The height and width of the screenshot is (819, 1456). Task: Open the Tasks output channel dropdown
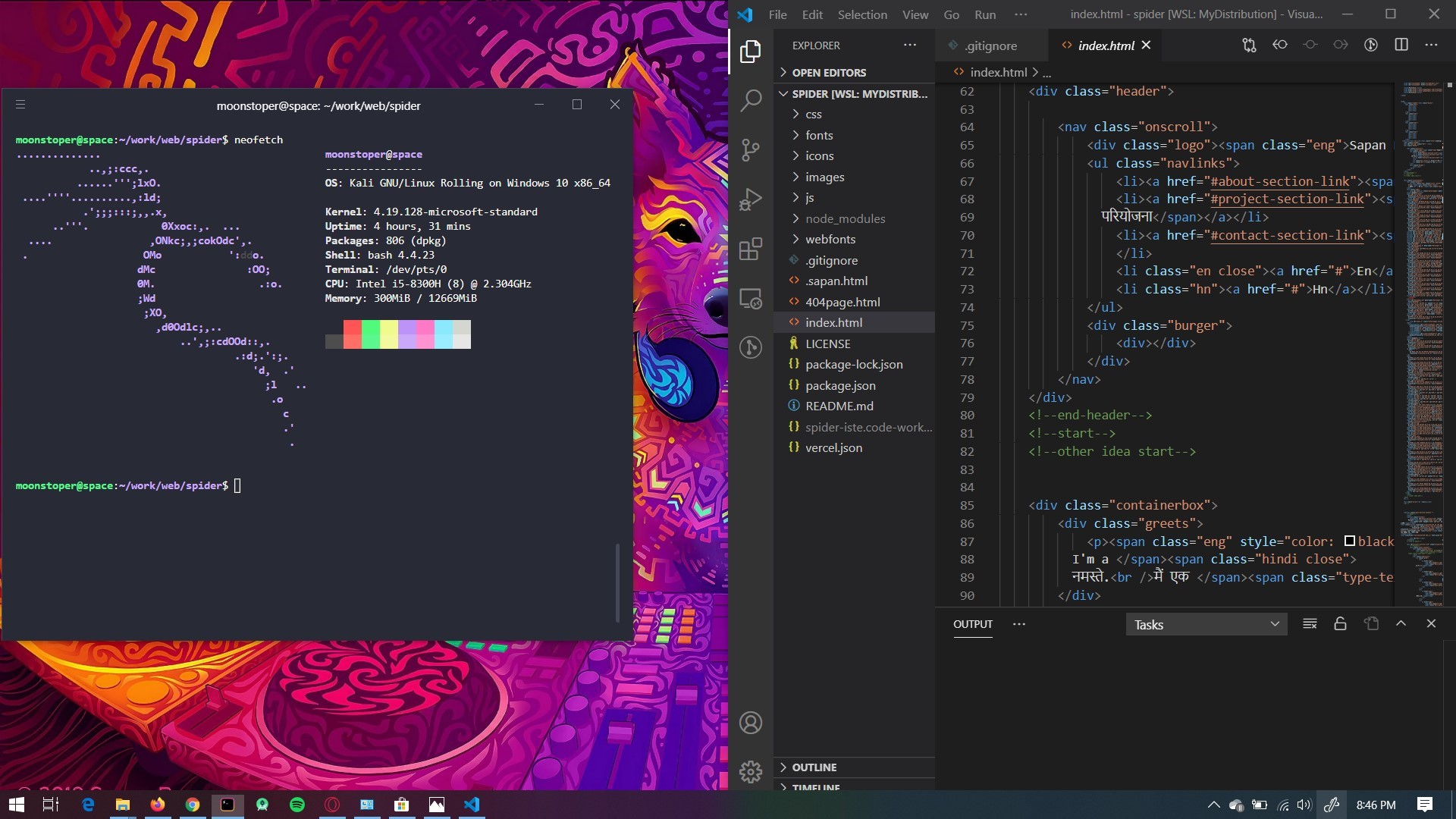[x=1206, y=624]
